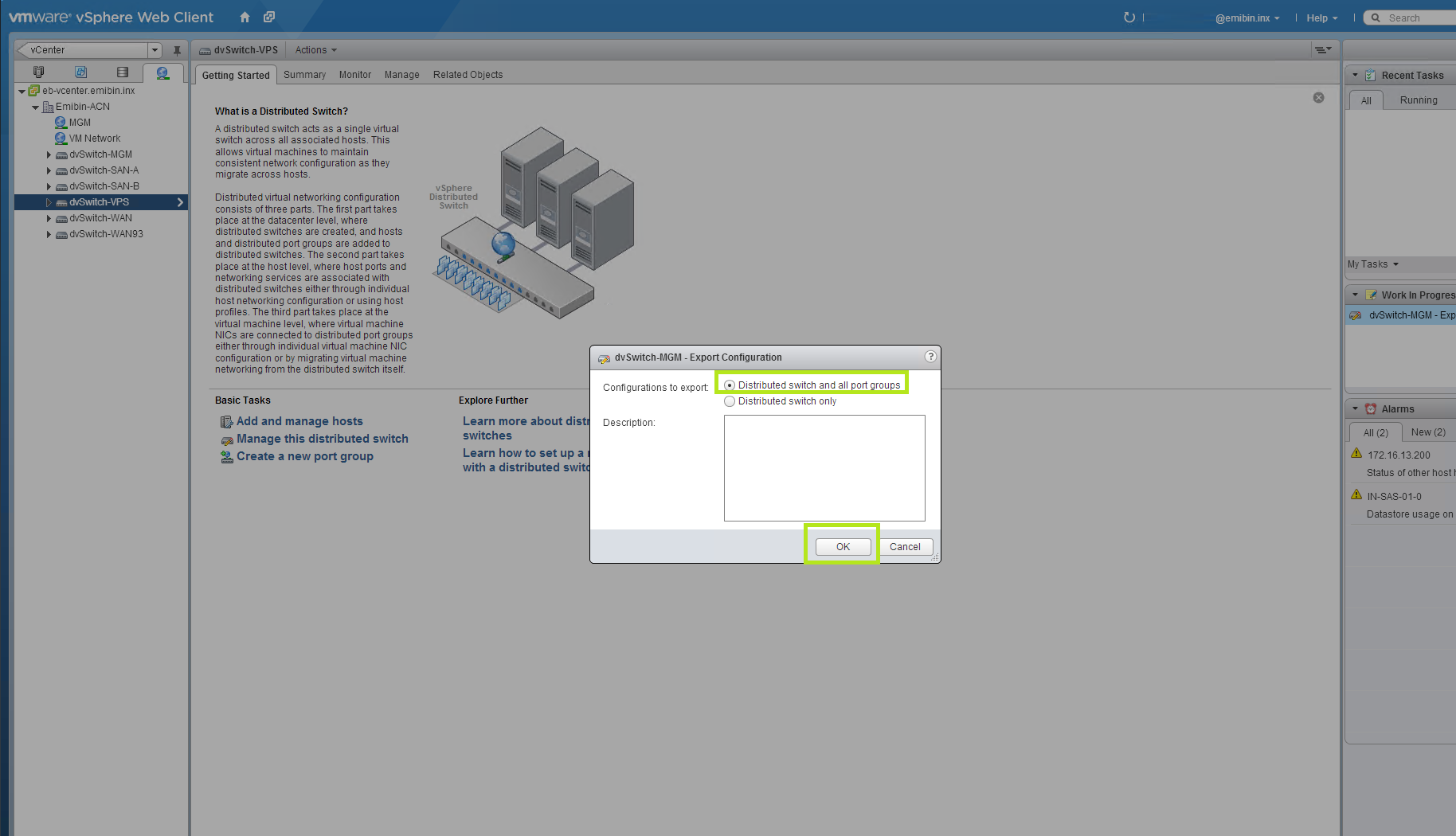Open the panel view options menu icon
Viewport: 1456px width, 836px height.
point(1323,50)
